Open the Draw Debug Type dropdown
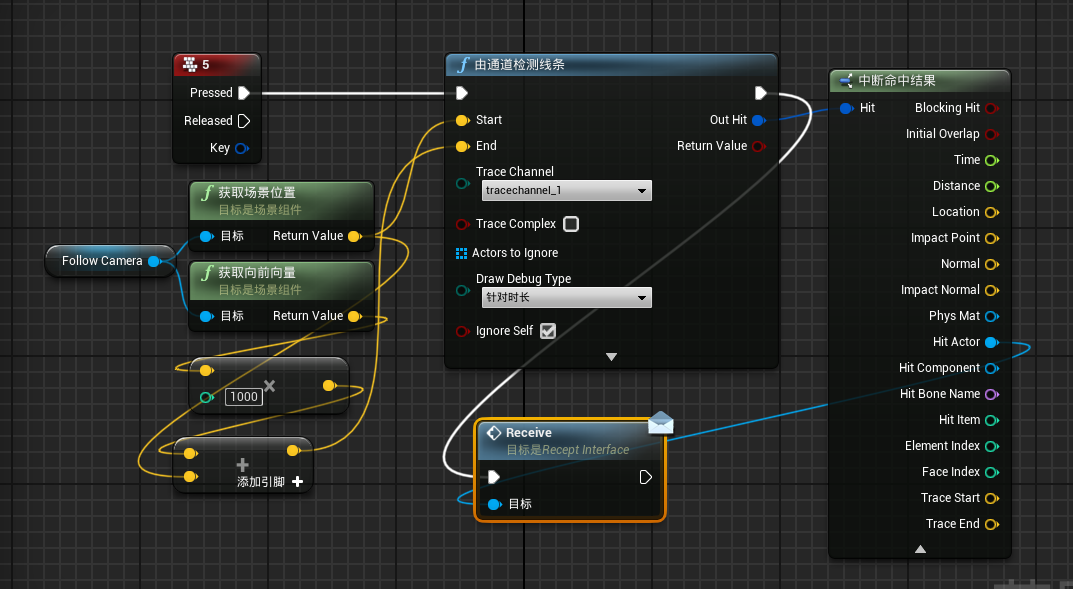 tap(566, 297)
